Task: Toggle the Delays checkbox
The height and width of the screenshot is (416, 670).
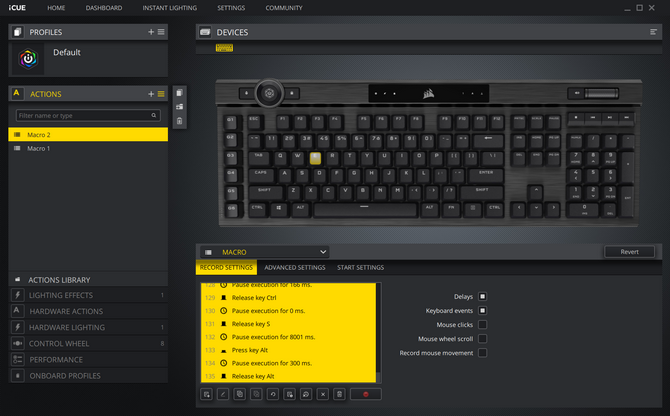Action: 482,296
